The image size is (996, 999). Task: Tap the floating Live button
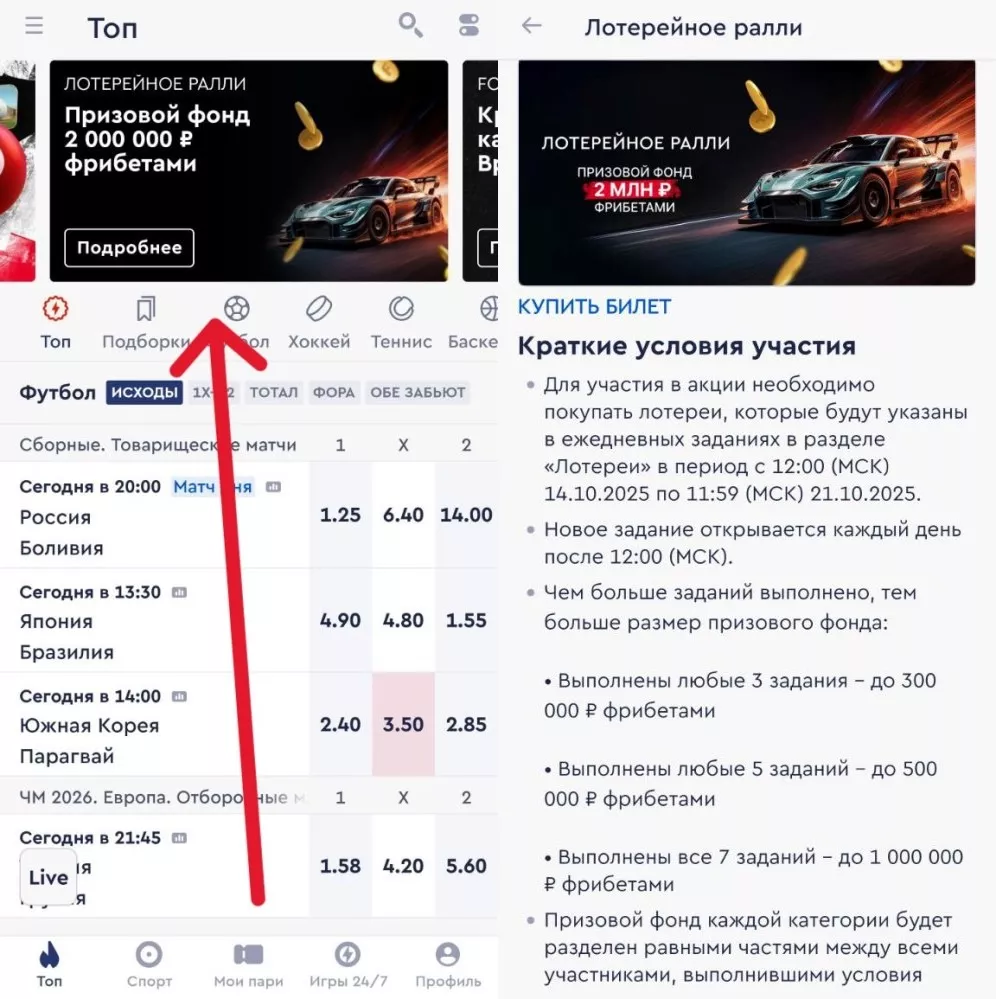point(48,877)
